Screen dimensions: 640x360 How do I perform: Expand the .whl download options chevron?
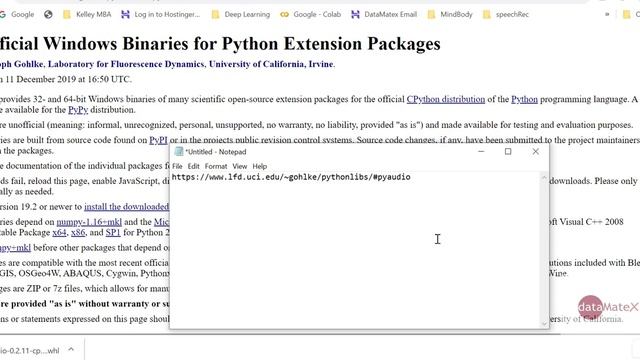coord(71,350)
